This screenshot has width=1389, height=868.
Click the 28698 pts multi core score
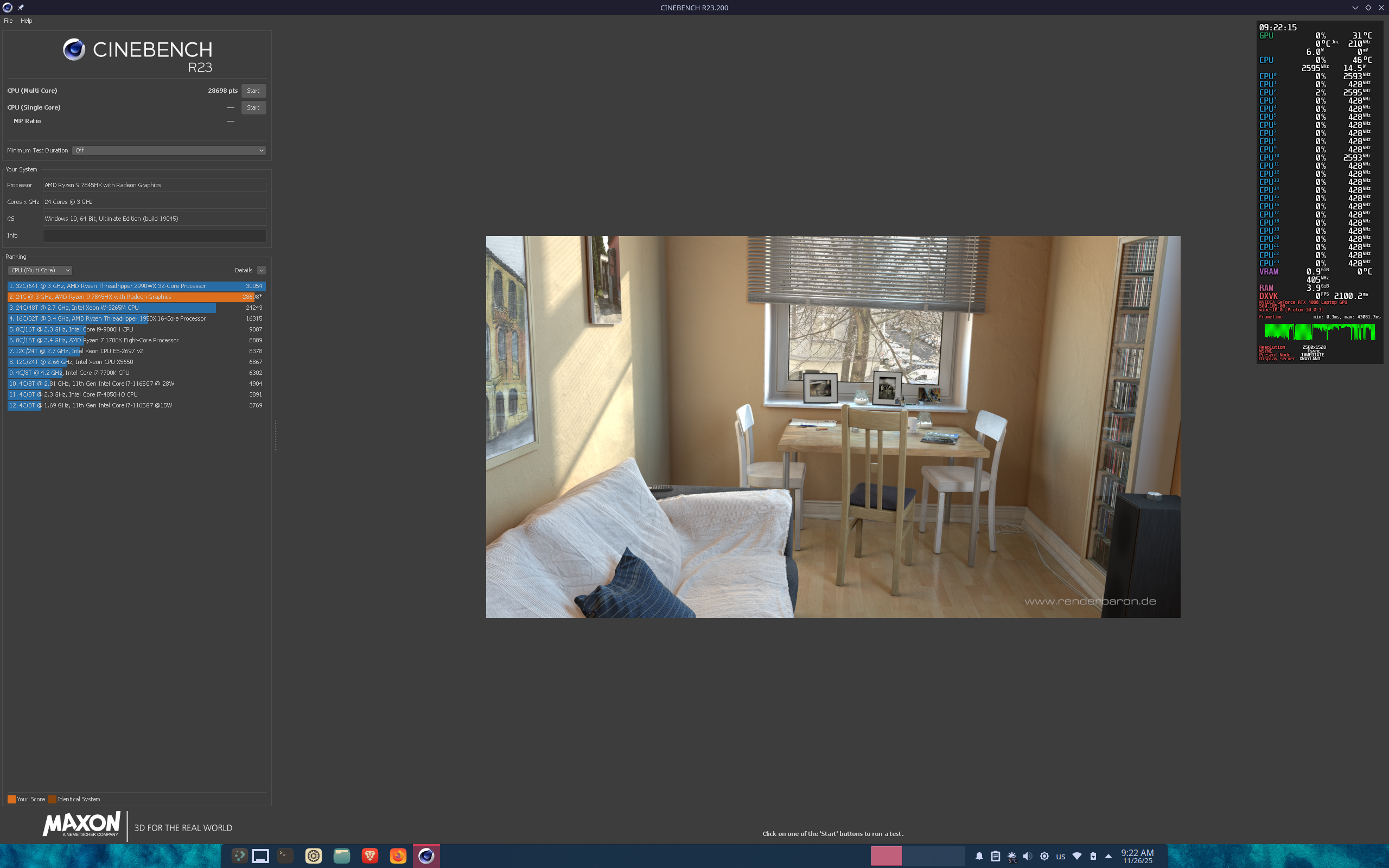pos(222,91)
